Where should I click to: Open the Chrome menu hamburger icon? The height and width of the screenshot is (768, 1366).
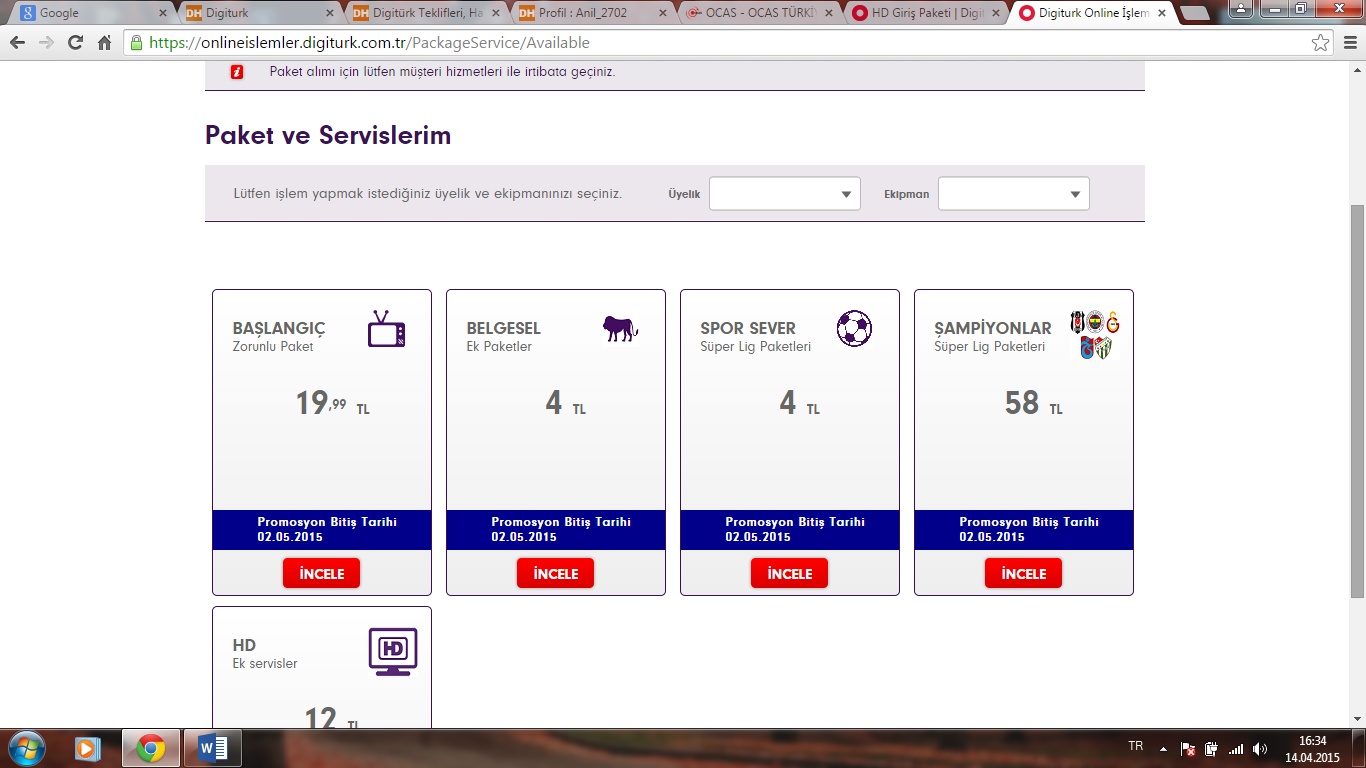(x=1348, y=43)
